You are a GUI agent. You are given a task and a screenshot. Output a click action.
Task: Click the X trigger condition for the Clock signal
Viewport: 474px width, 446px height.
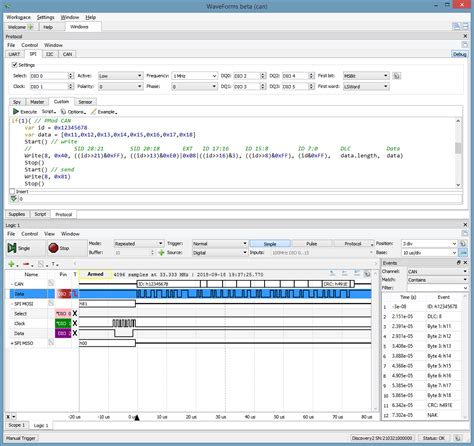tap(75, 323)
